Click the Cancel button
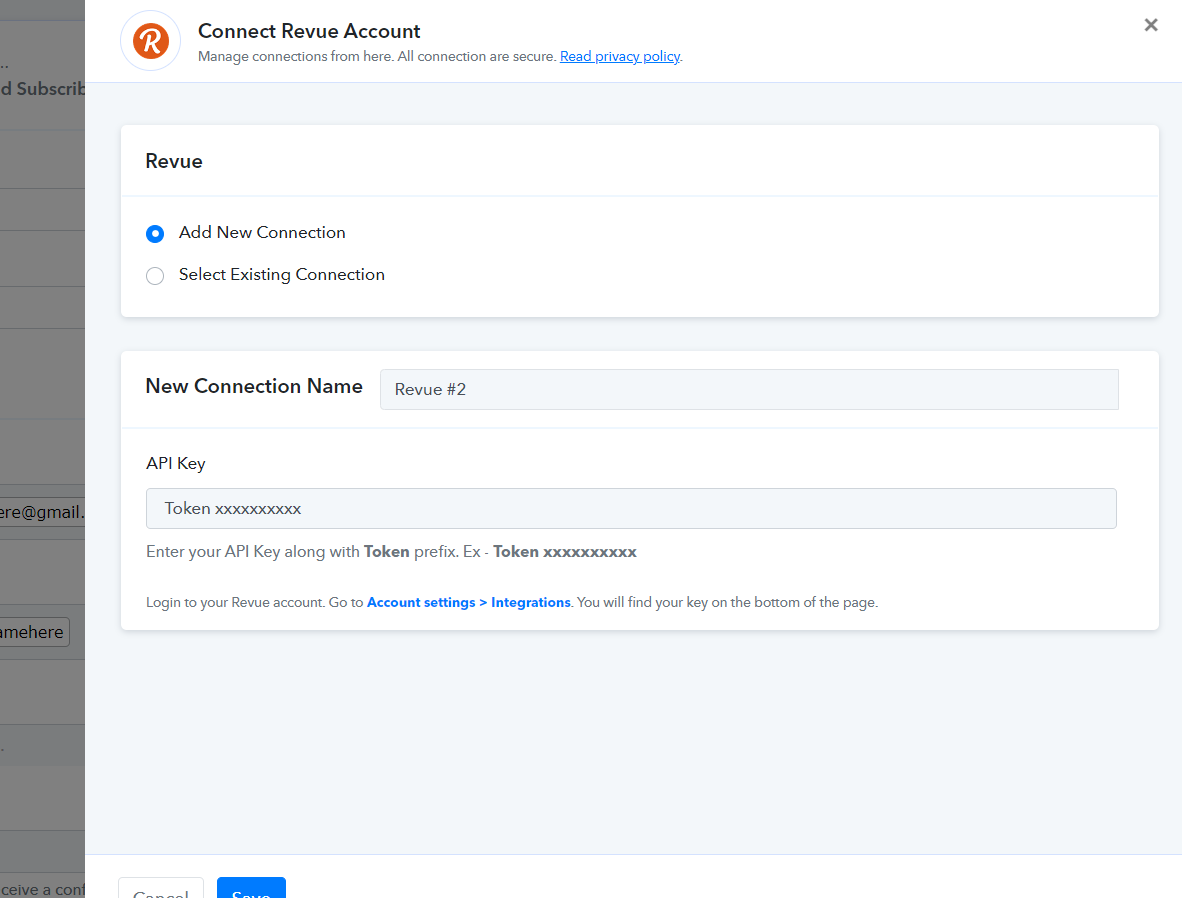This screenshot has width=1182, height=898. coord(161,888)
